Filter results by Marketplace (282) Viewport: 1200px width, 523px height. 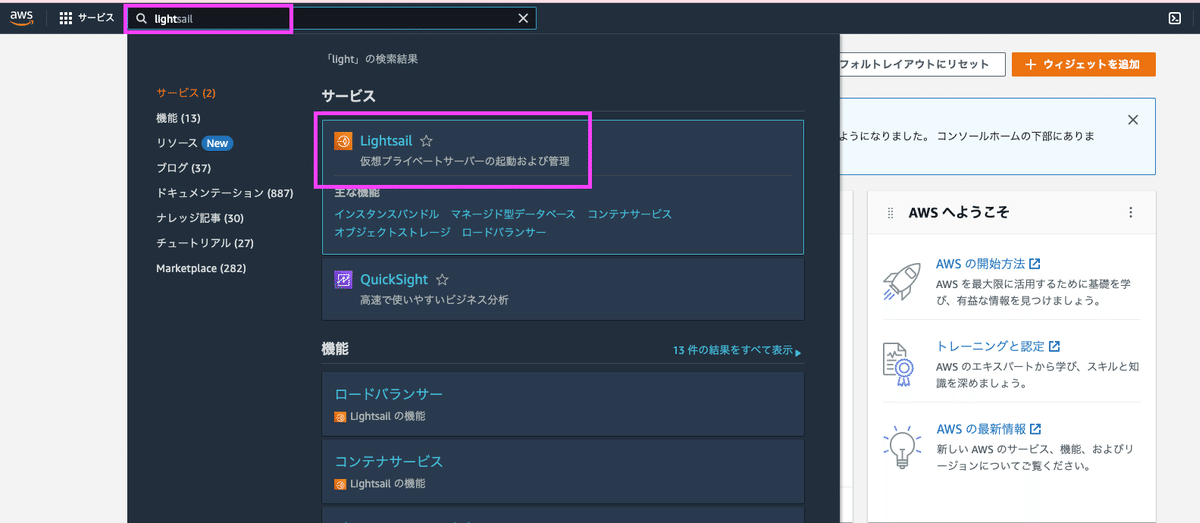(201, 268)
